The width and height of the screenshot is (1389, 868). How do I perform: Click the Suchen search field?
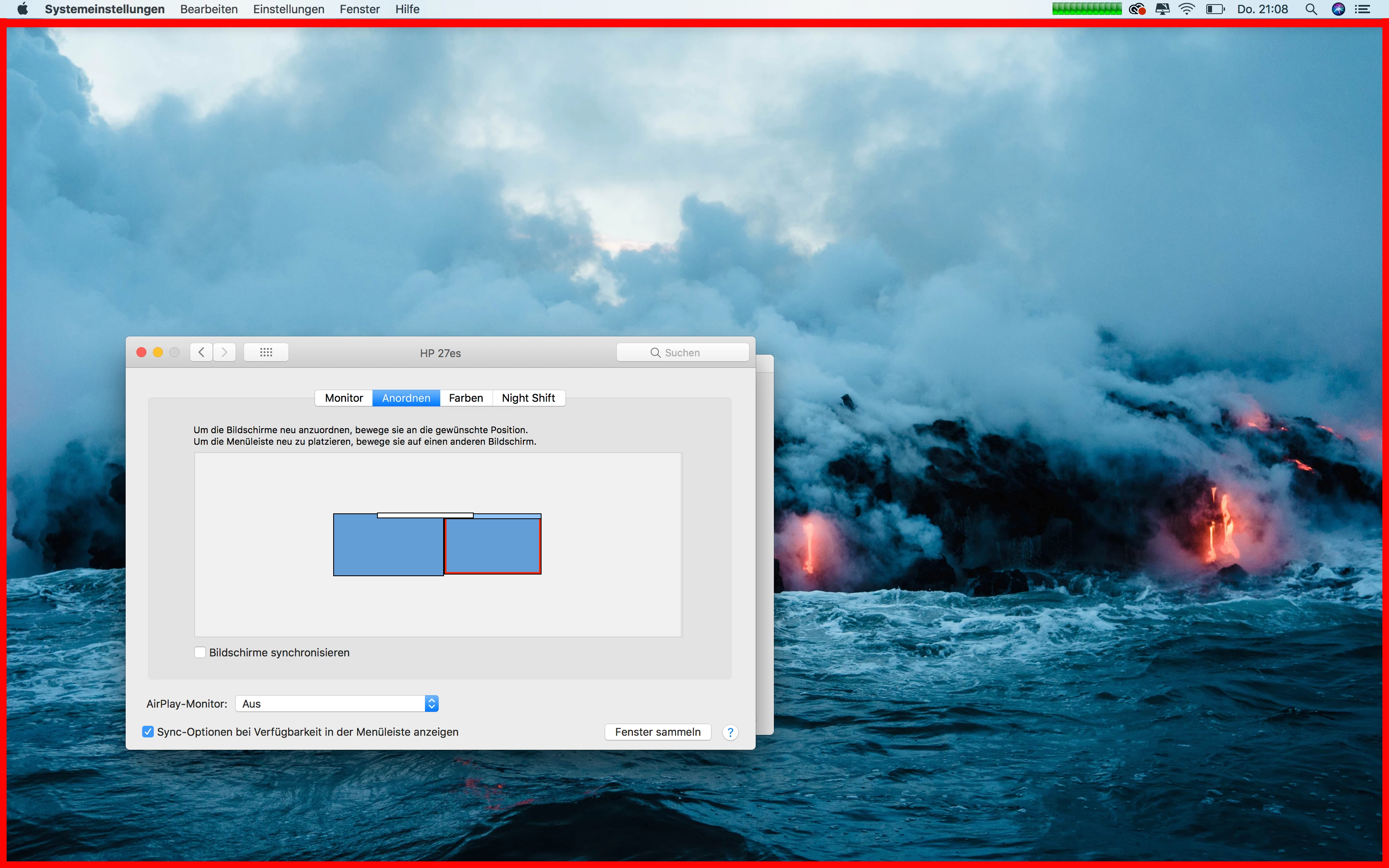683,353
